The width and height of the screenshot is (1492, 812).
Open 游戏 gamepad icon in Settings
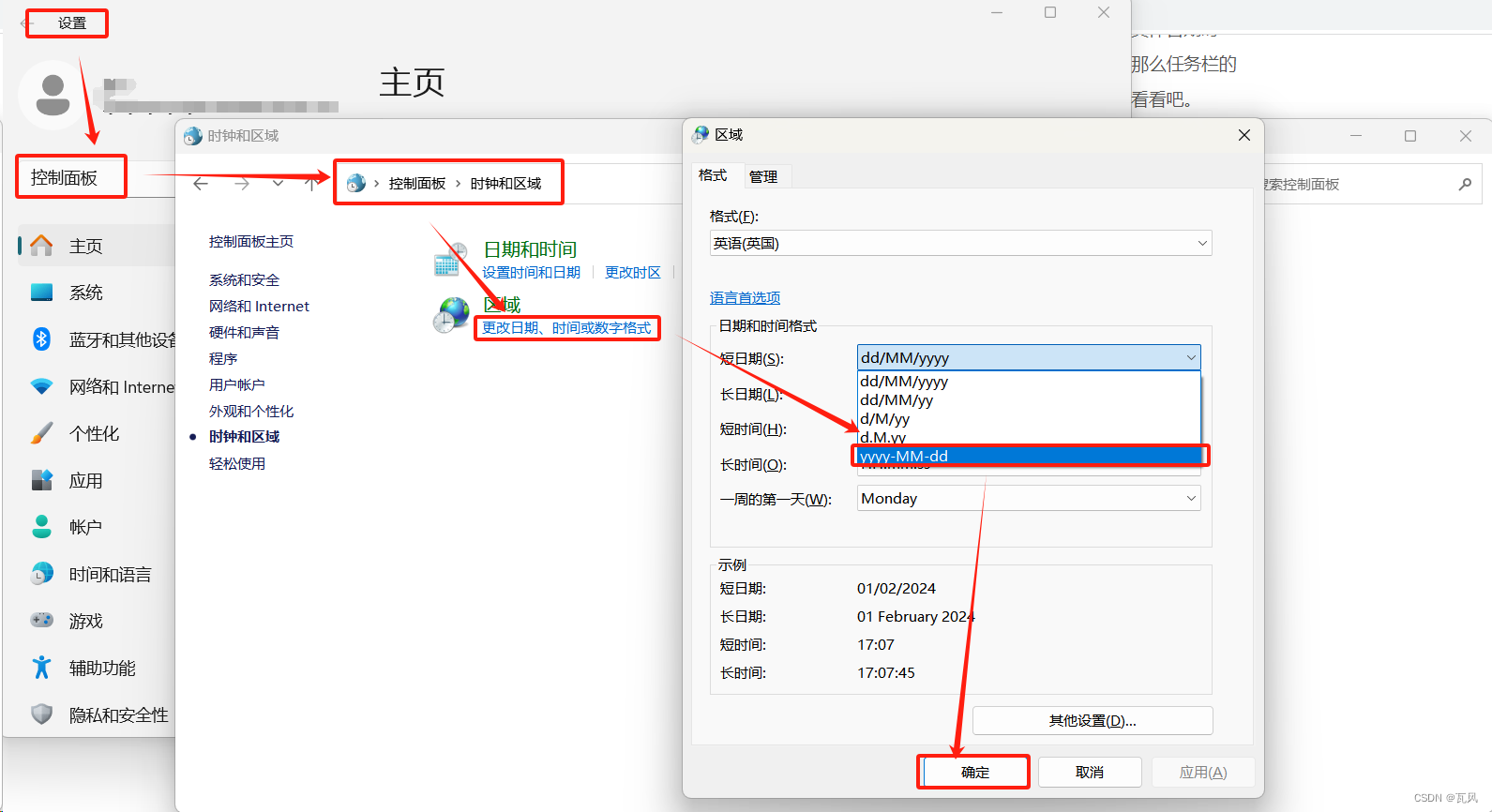tap(42, 620)
